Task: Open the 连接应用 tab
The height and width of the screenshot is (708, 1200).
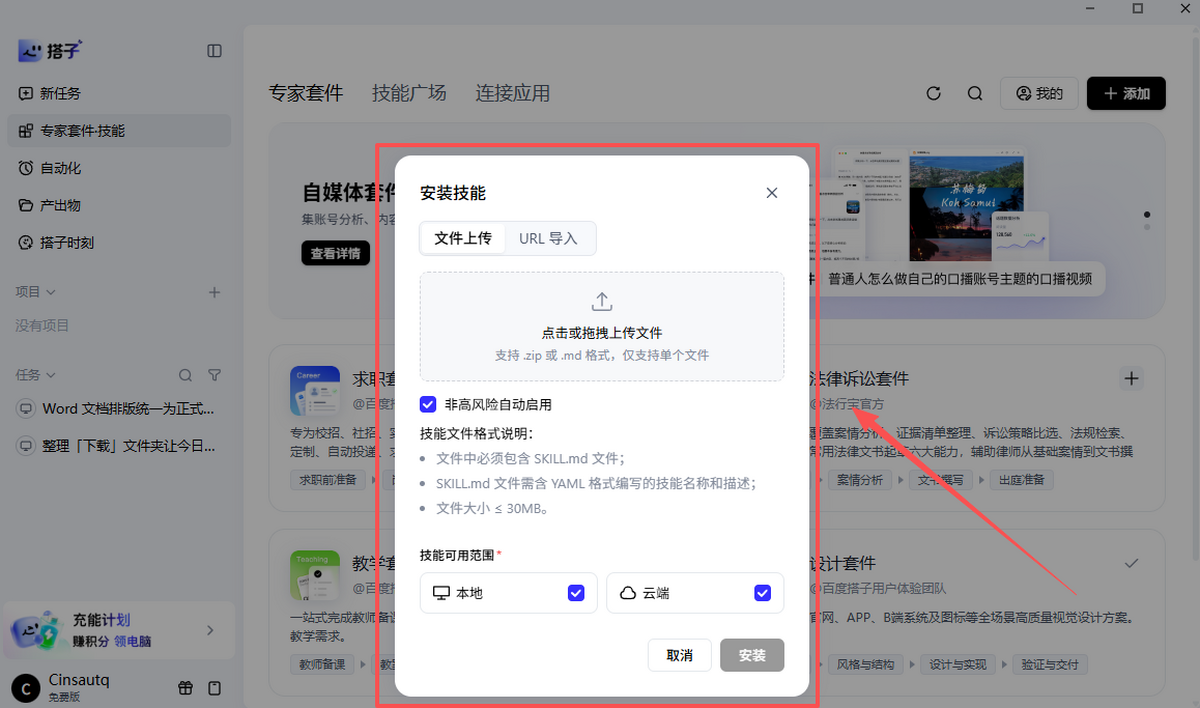Action: pyautogui.click(x=513, y=93)
